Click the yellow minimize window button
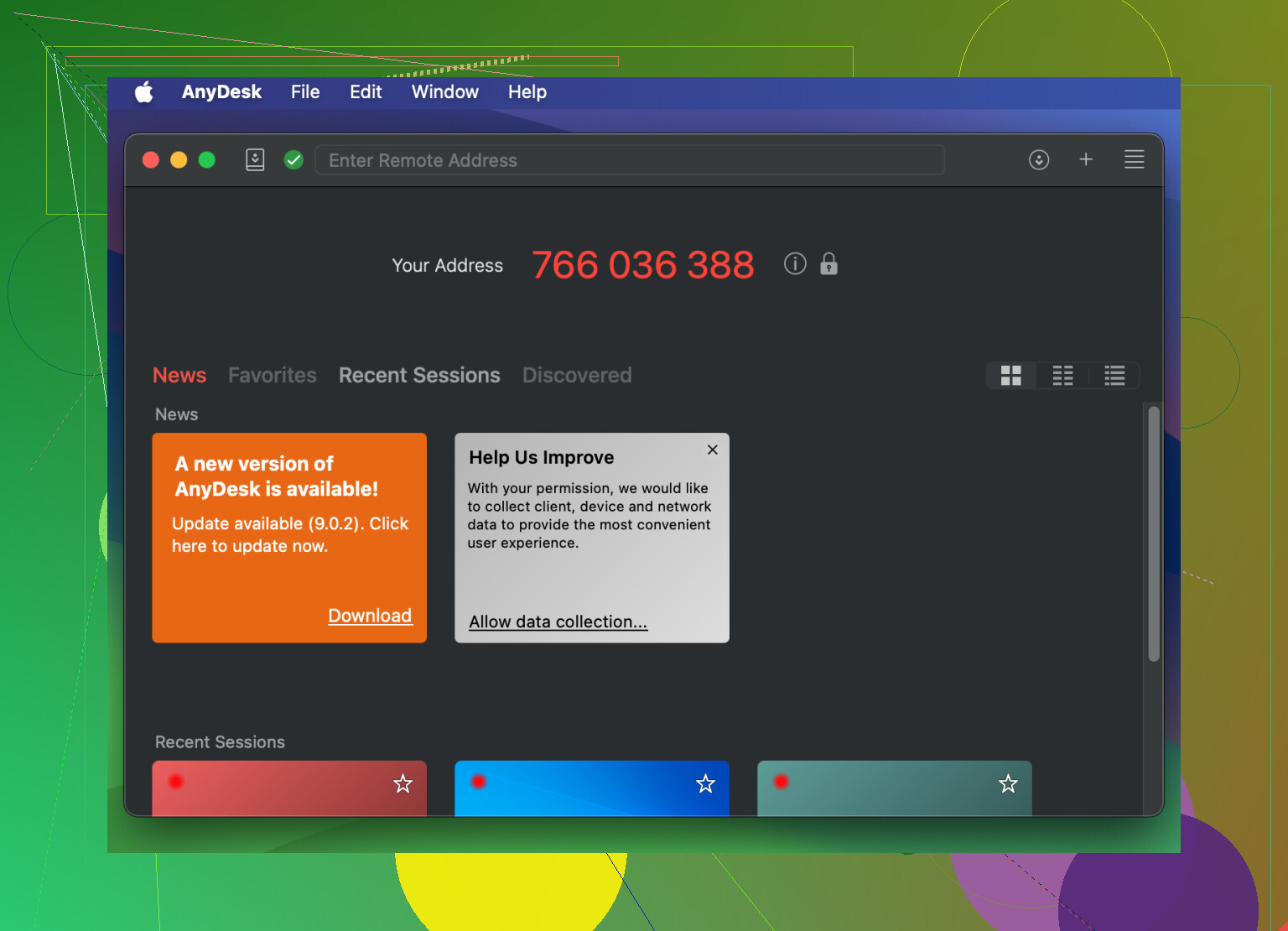This screenshot has height=931, width=1288. [179, 159]
